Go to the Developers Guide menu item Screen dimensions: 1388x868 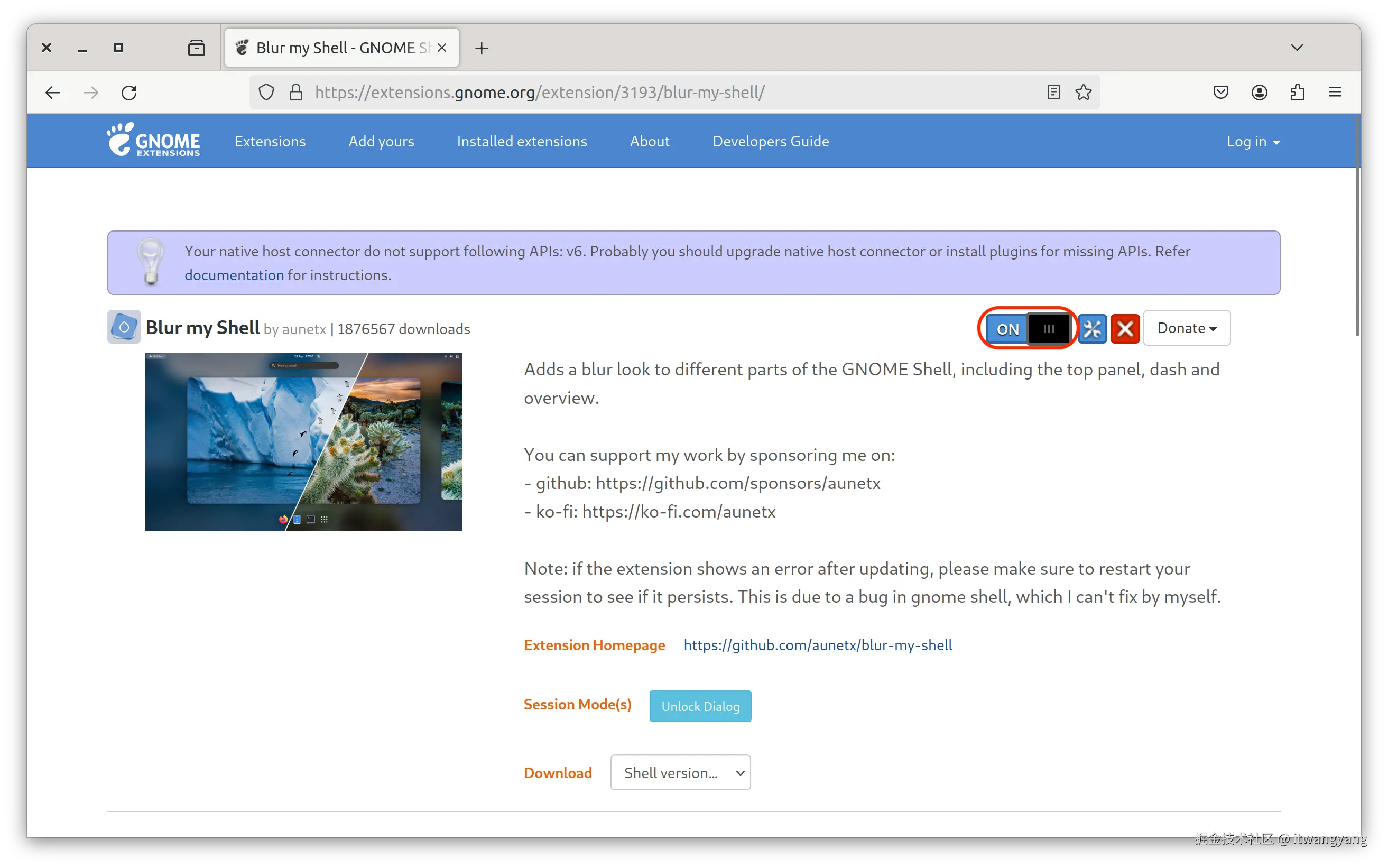(770, 142)
